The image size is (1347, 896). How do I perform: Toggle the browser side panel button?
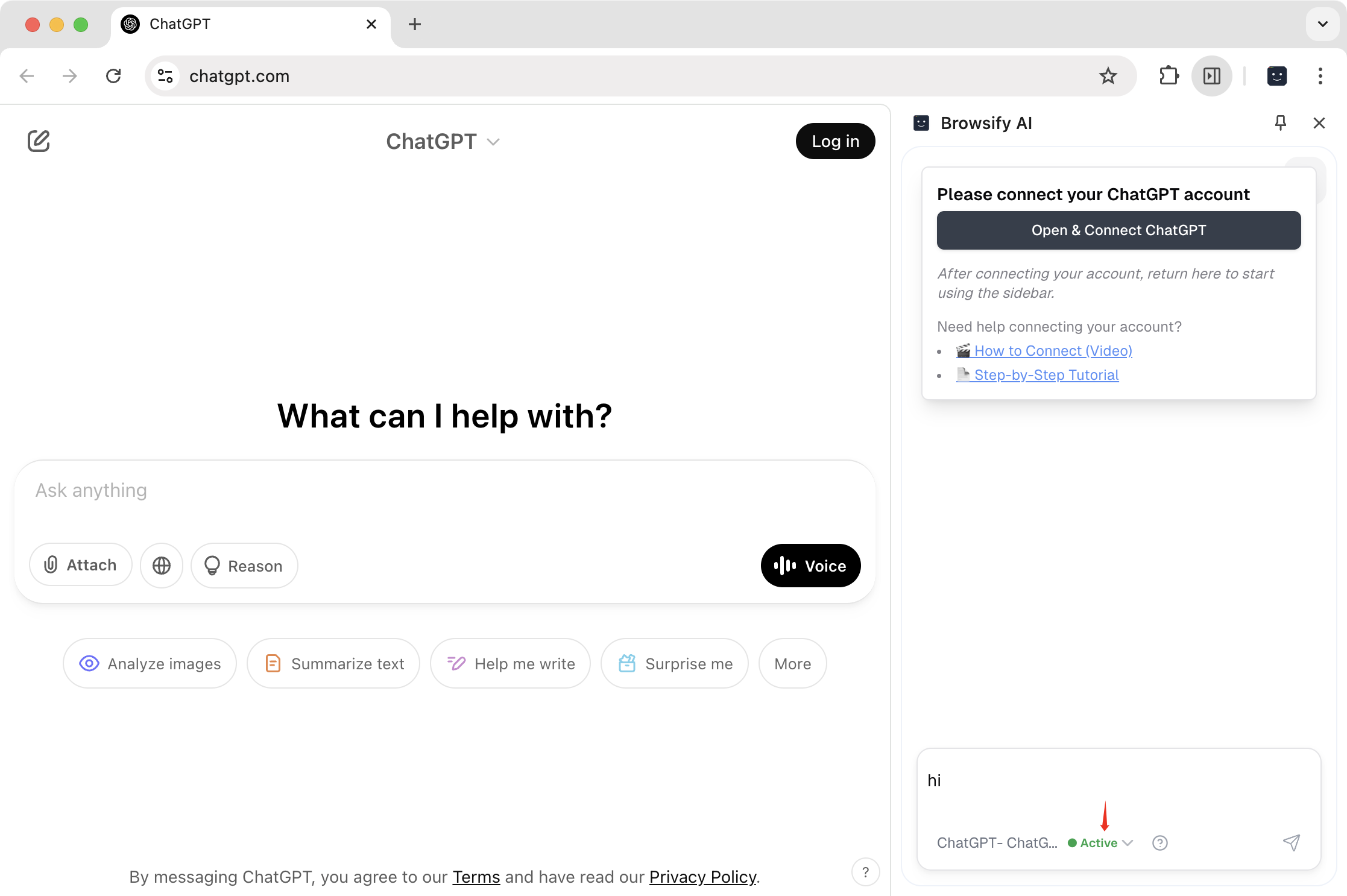(1212, 76)
